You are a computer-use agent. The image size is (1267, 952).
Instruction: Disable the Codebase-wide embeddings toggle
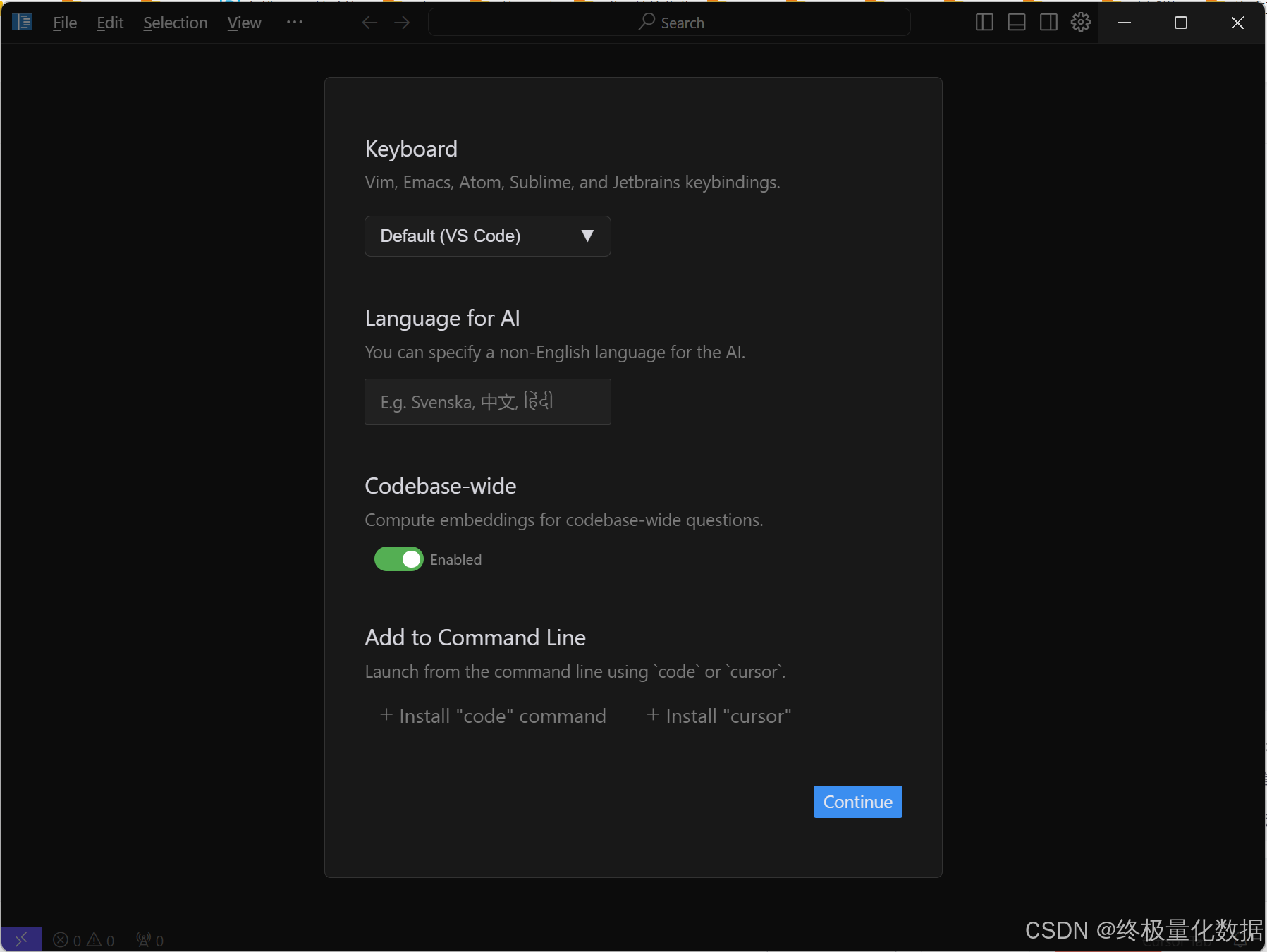398,559
